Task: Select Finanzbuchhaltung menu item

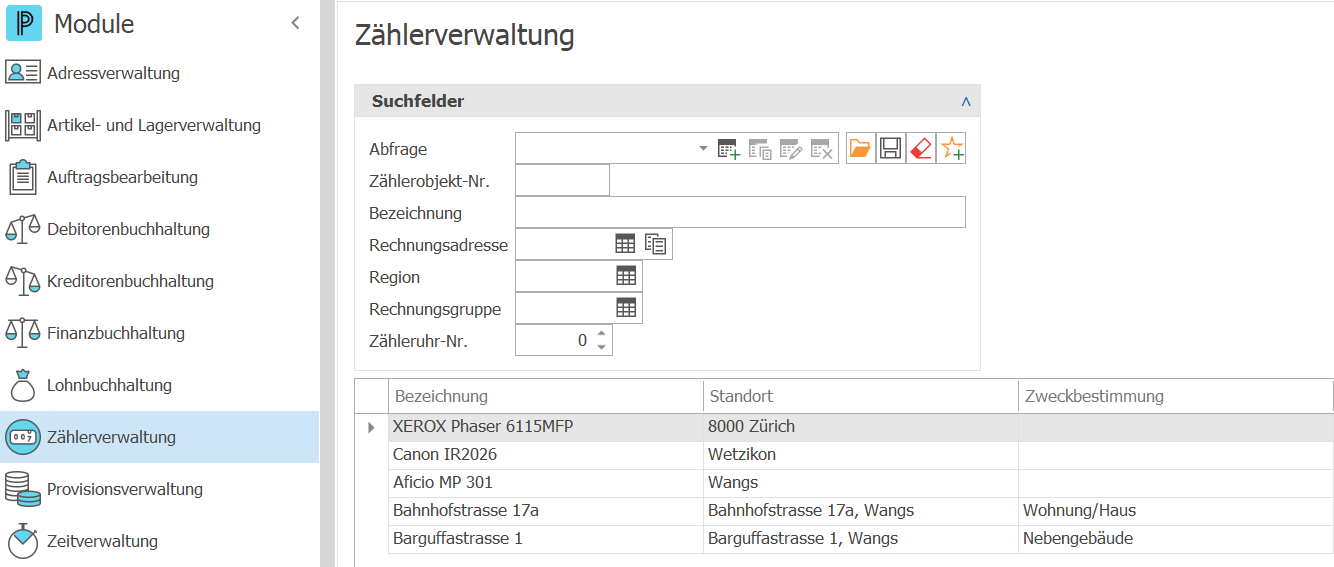Action: [x=160, y=333]
